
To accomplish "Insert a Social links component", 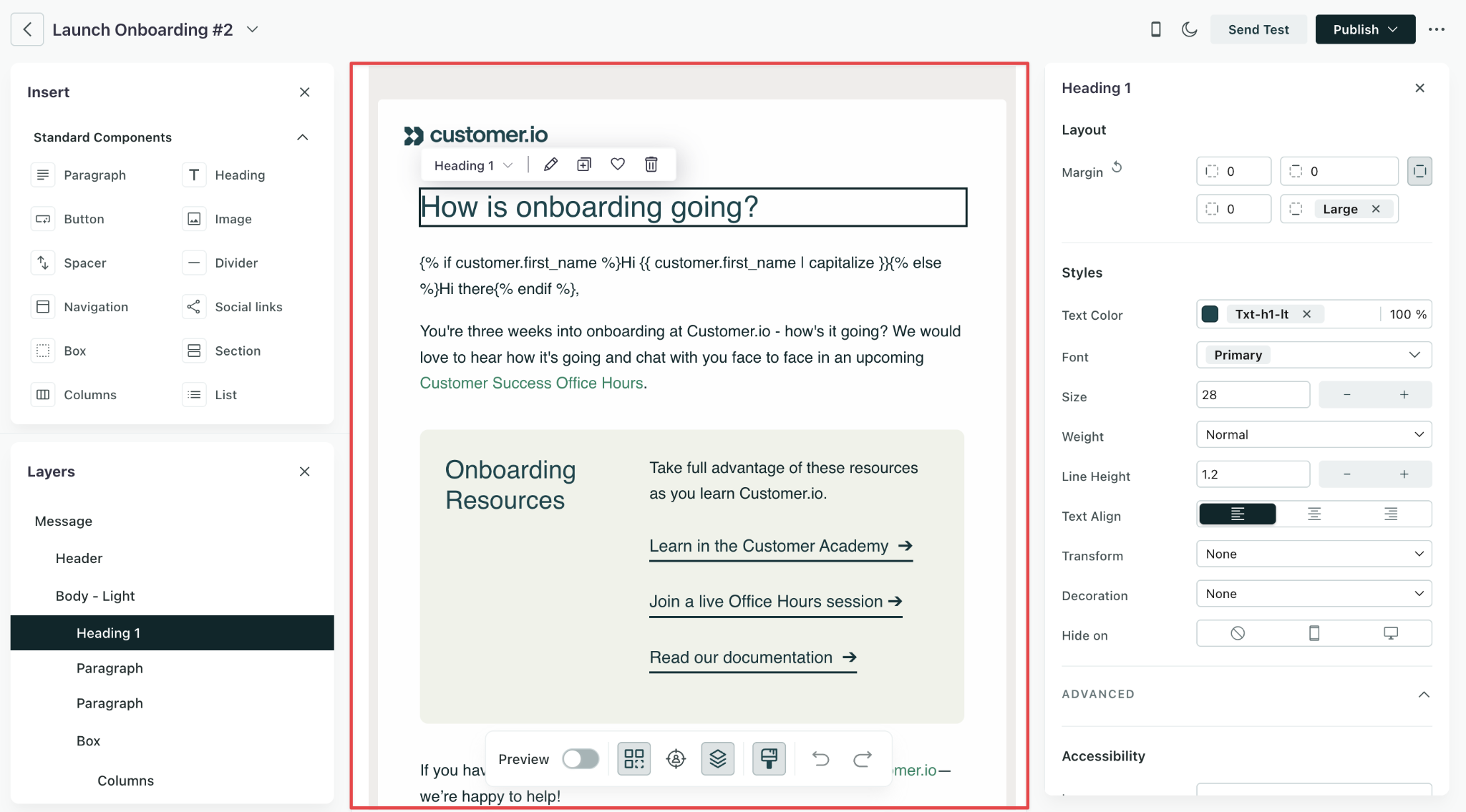I will 233,307.
